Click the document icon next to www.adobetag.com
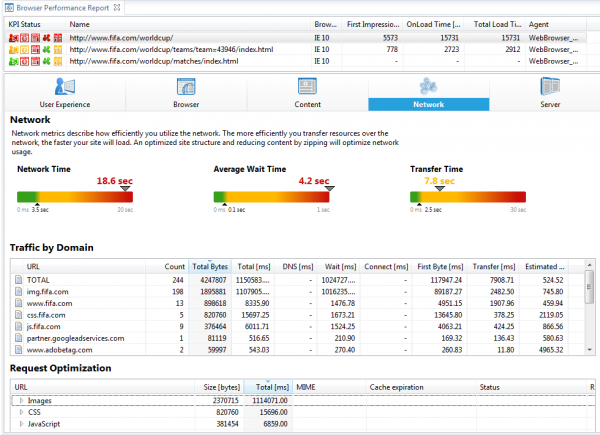This screenshot has width=600, height=435. (18, 350)
